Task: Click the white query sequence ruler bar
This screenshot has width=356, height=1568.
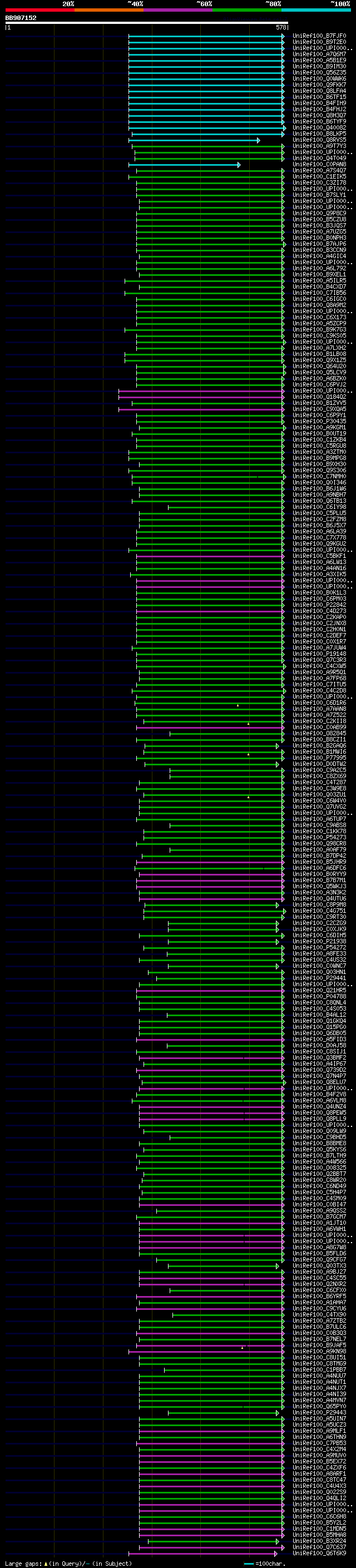Action: coord(147,23)
